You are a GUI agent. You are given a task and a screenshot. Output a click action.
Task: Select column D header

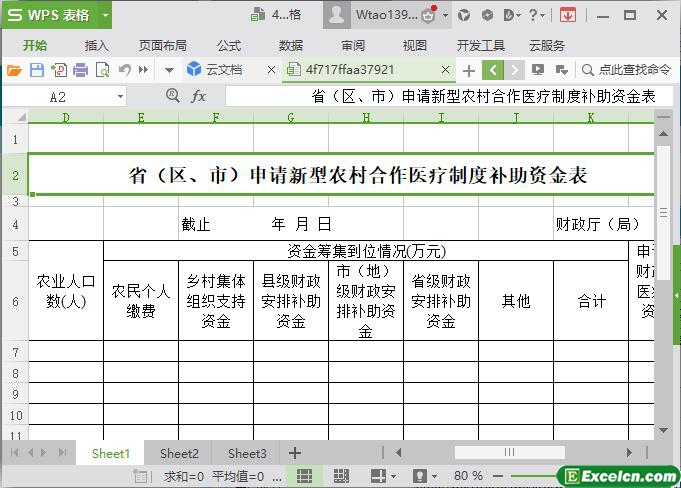66,117
